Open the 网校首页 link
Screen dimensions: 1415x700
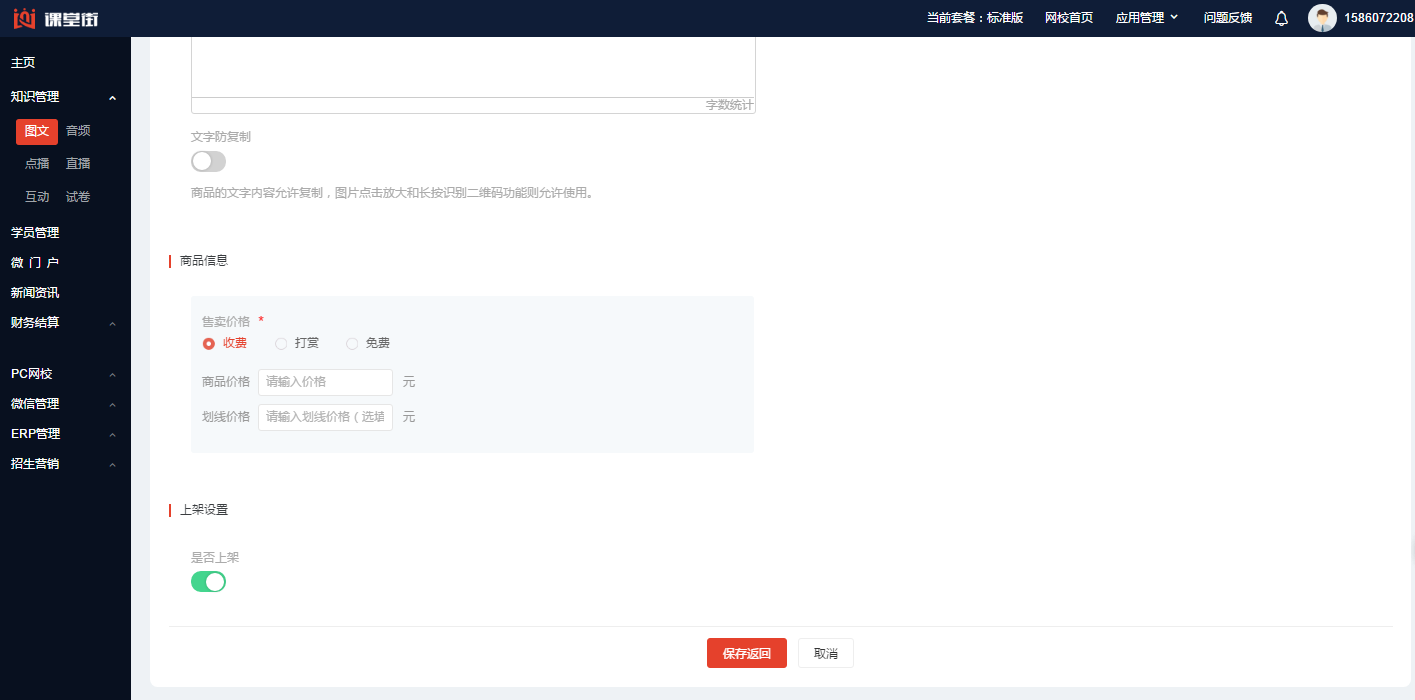point(1068,18)
